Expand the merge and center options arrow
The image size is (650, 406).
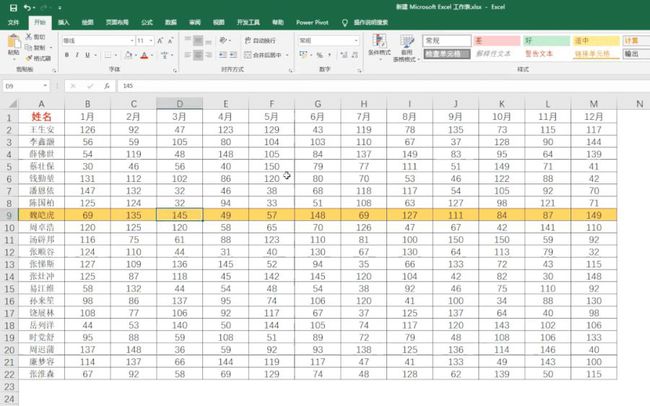click(287, 55)
